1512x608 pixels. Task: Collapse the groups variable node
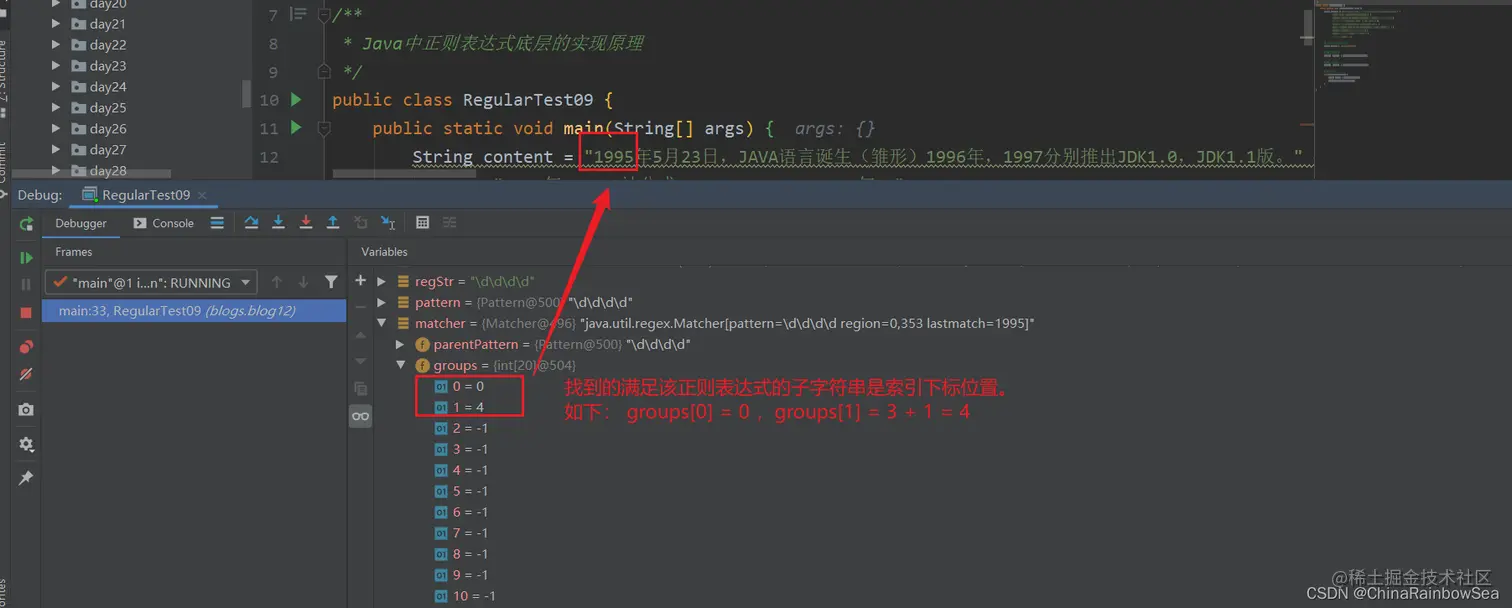click(x=400, y=366)
